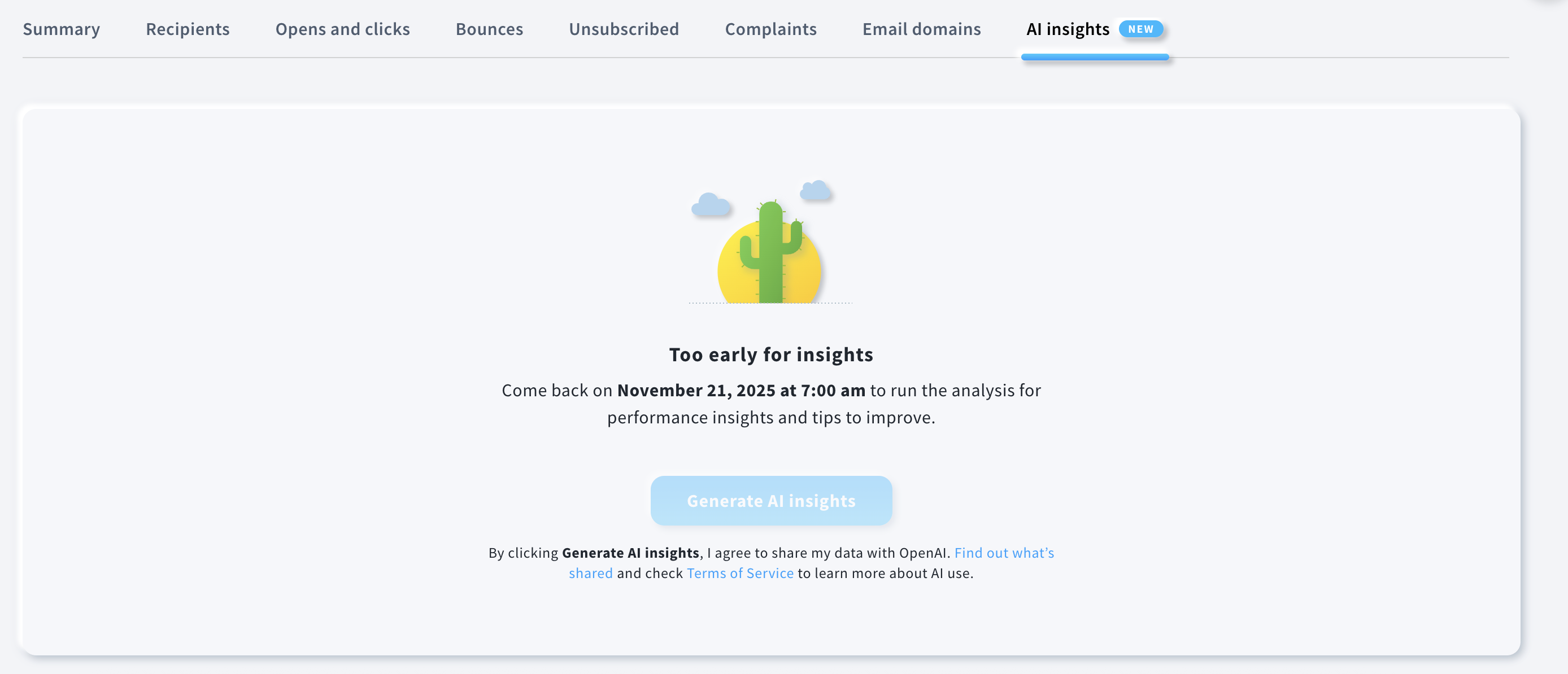Click the right cloud illustration
This screenshot has width=1568, height=674.
pyautogui.click(x=816, y=191)
